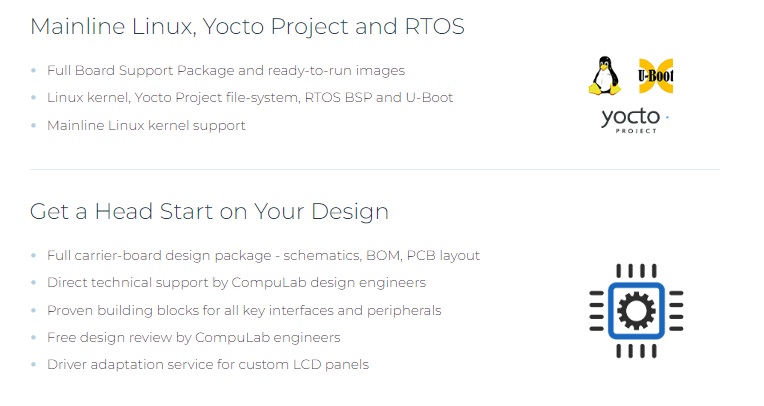Screen dimensions: 764x406
Task: Click "Proven building blocks" bullet item
Action: coord(244,310)
